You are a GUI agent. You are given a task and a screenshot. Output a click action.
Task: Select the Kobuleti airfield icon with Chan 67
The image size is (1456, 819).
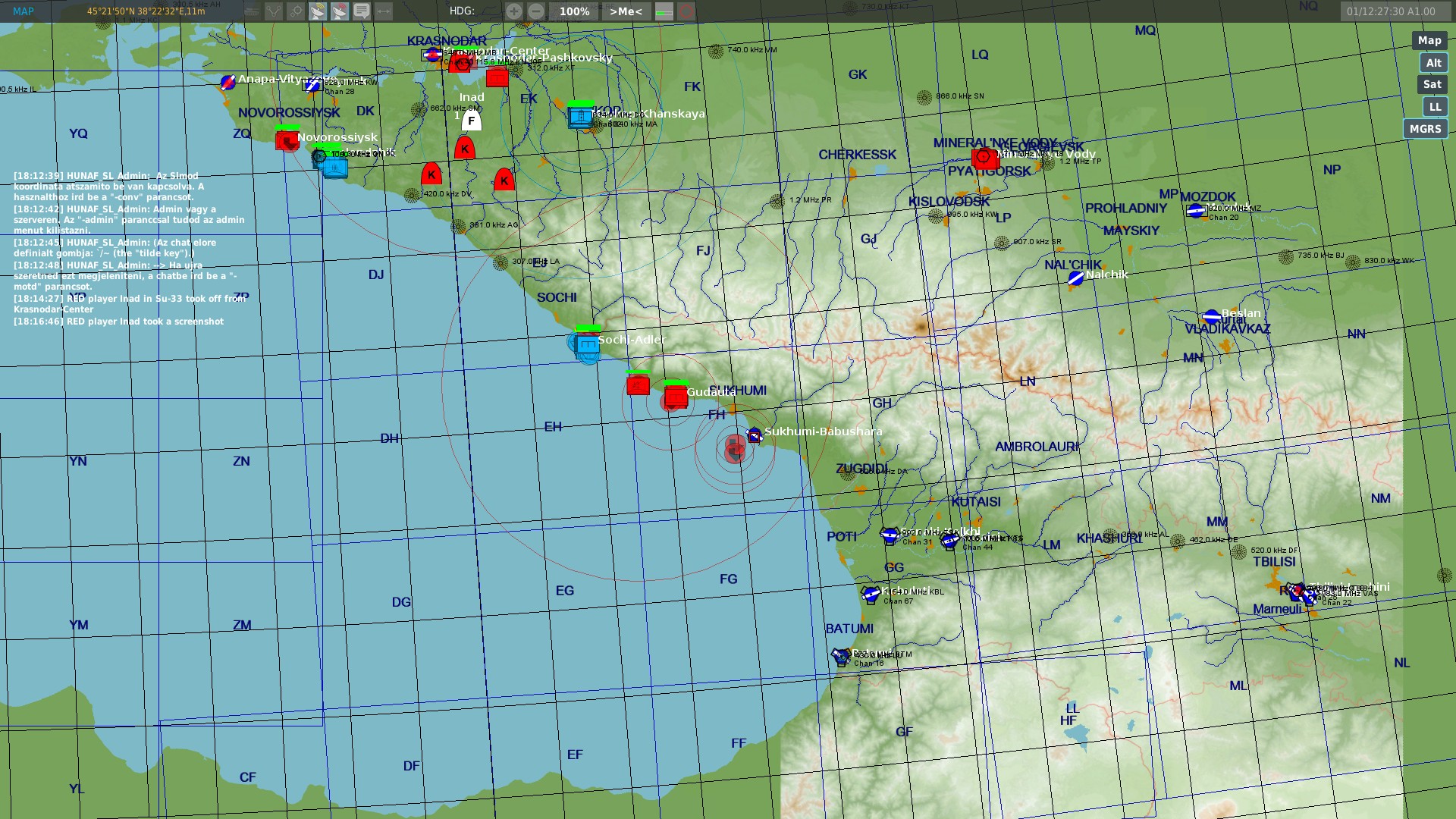(871, 595)
